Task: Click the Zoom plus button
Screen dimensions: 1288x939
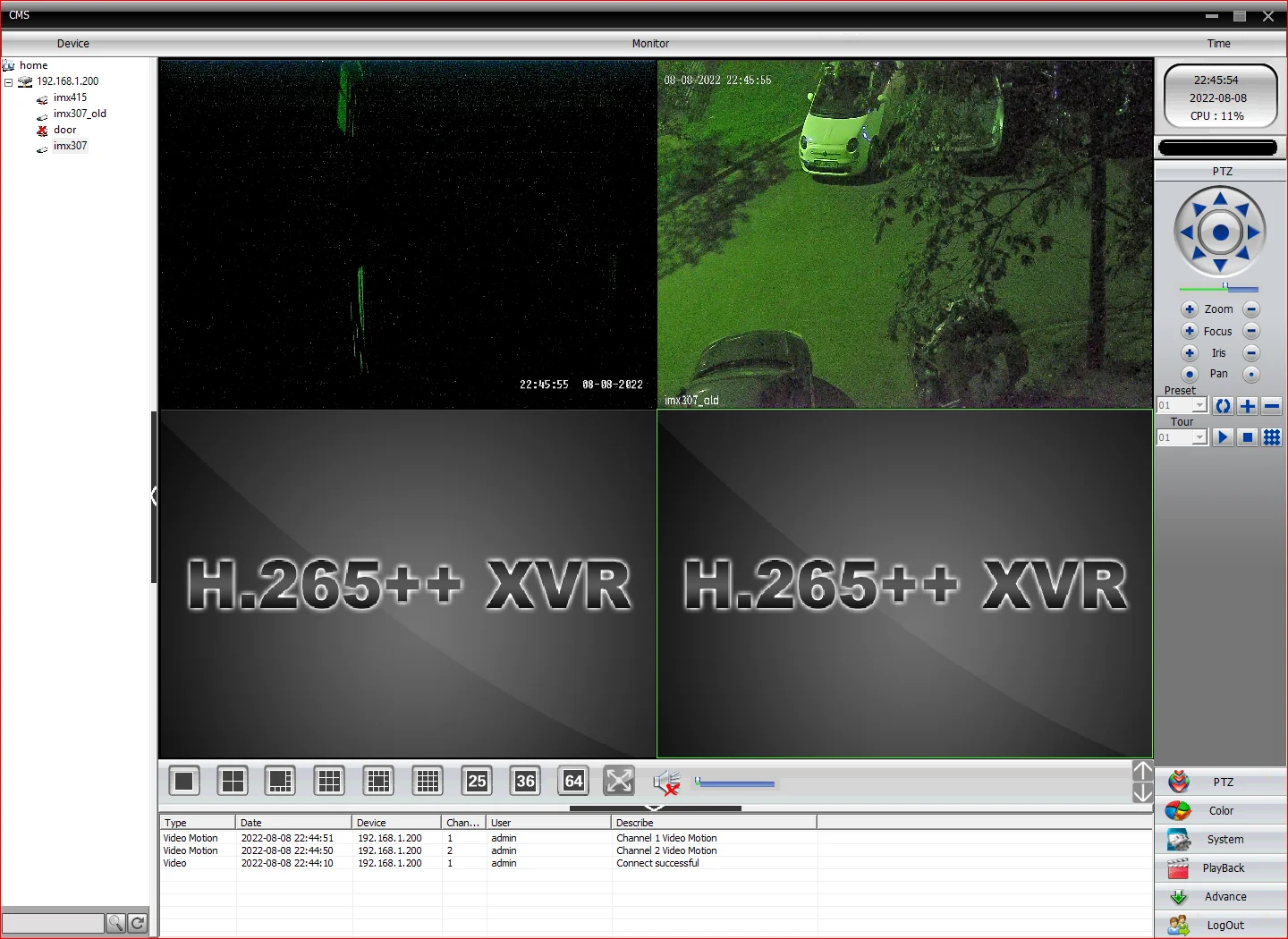Action: [x=1190, y=309]
